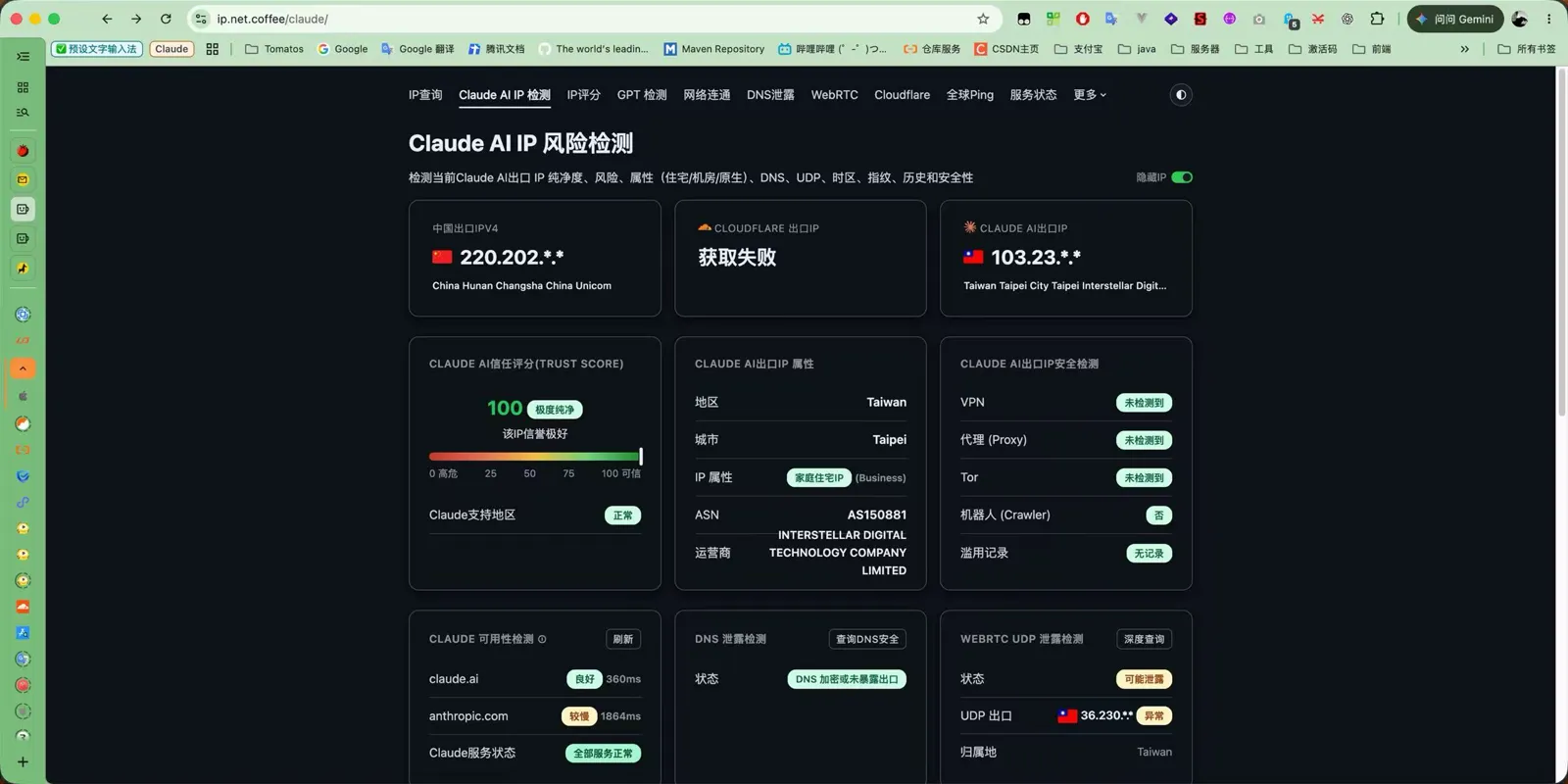1568x784 pixels.
Task: Go forward with the browser forward arrow
Action: [136, 19]
